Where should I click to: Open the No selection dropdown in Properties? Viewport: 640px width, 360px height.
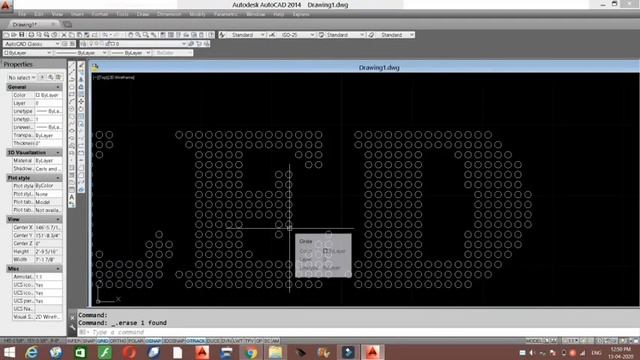22,77
